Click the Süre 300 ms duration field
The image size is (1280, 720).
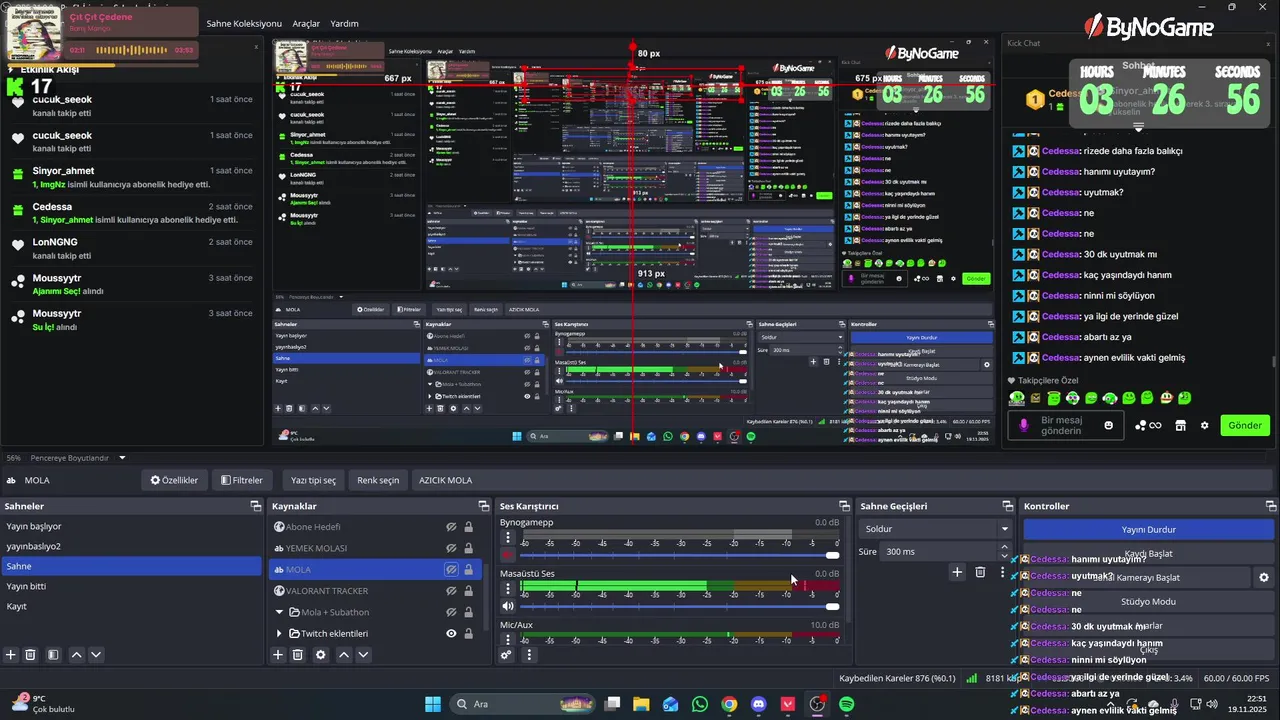coord(947,551)
